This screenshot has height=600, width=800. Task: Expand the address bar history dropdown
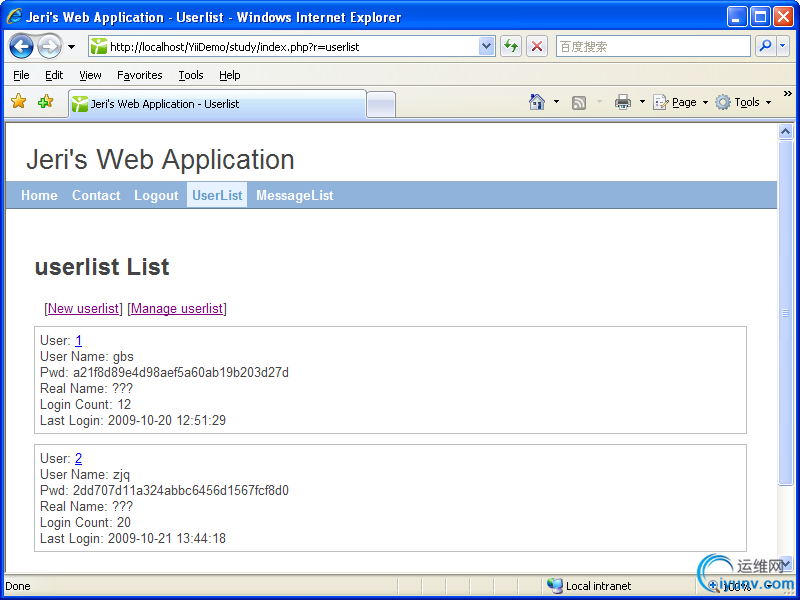(x=486, y=46)
